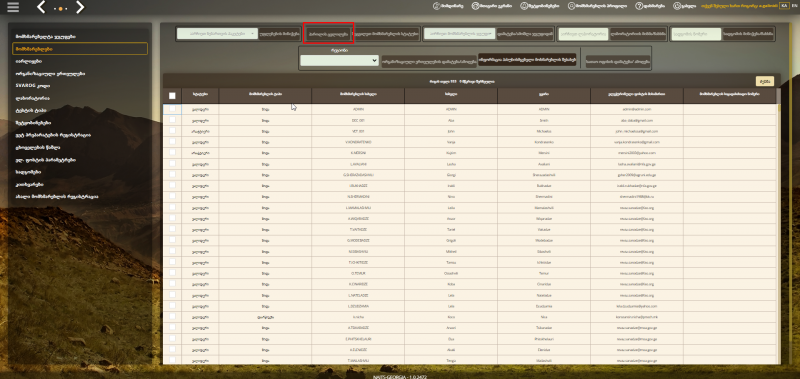This screenshot has width=800, height=379.
Task: Check the checkbox for the Smith row
Action: pos(172,120)
